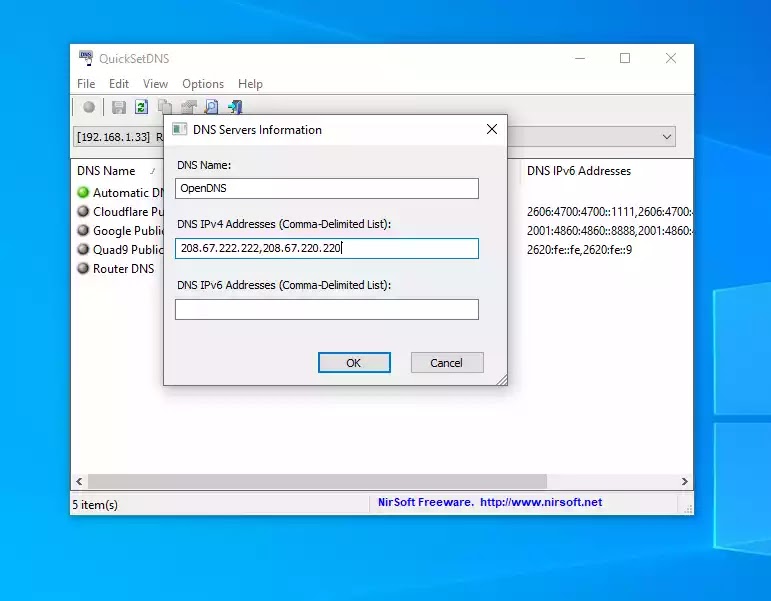
Task: Click IPv6 value 2606:4700:4700::1111
Action: tap(581, 211)
